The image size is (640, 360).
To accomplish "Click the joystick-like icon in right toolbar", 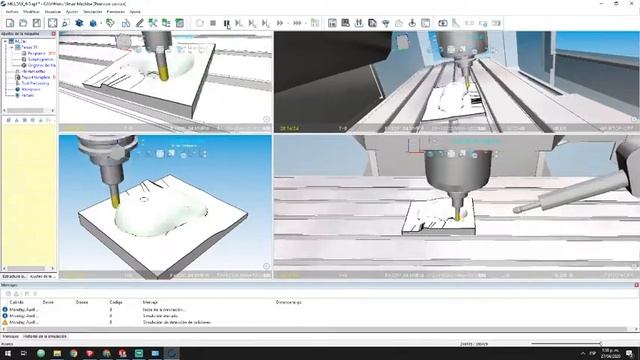I will 412,23.
